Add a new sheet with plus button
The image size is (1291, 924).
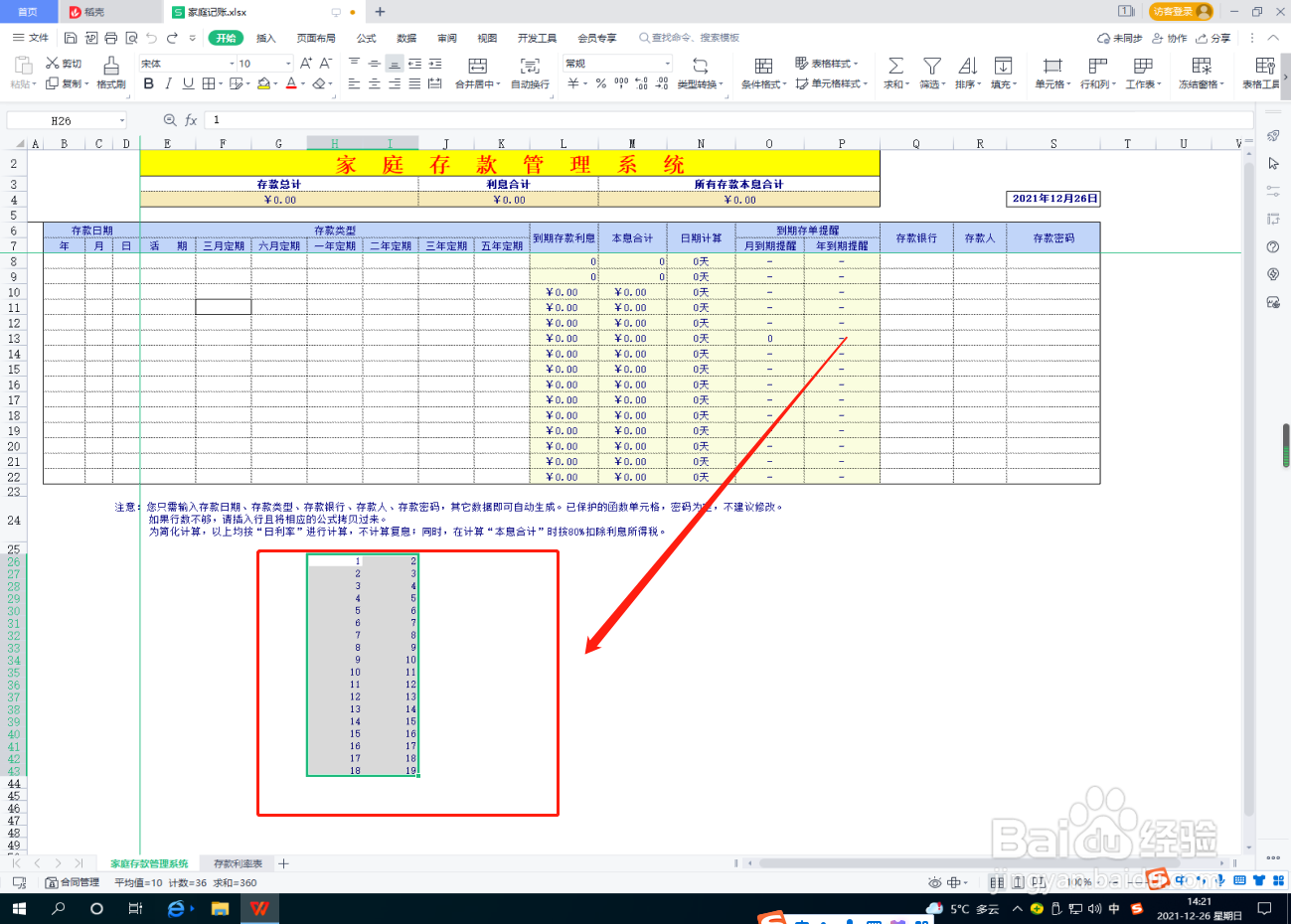(283, 863)
